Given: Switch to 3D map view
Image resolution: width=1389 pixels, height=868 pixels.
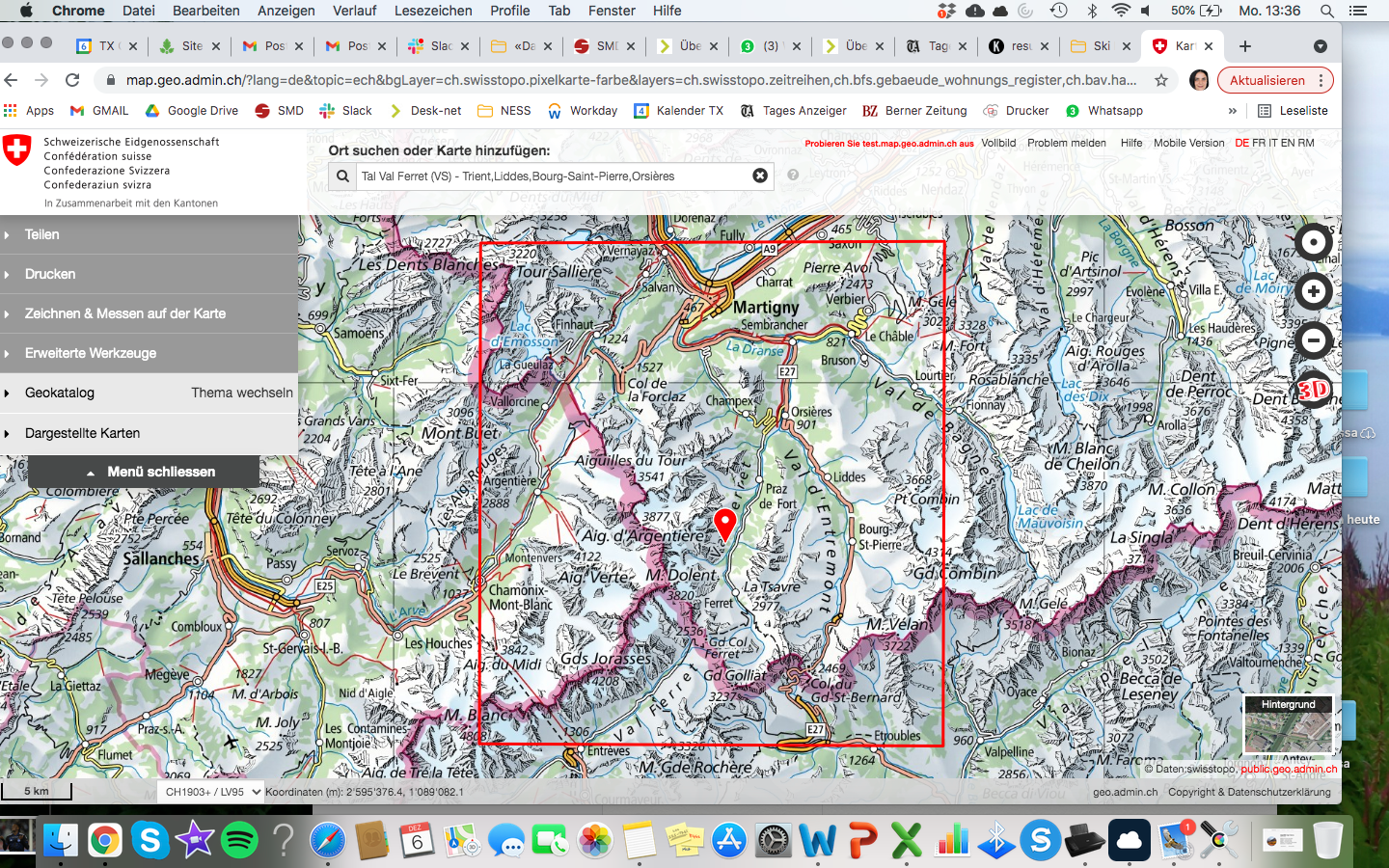Looking at the screenshot, I should (1313, 390).
